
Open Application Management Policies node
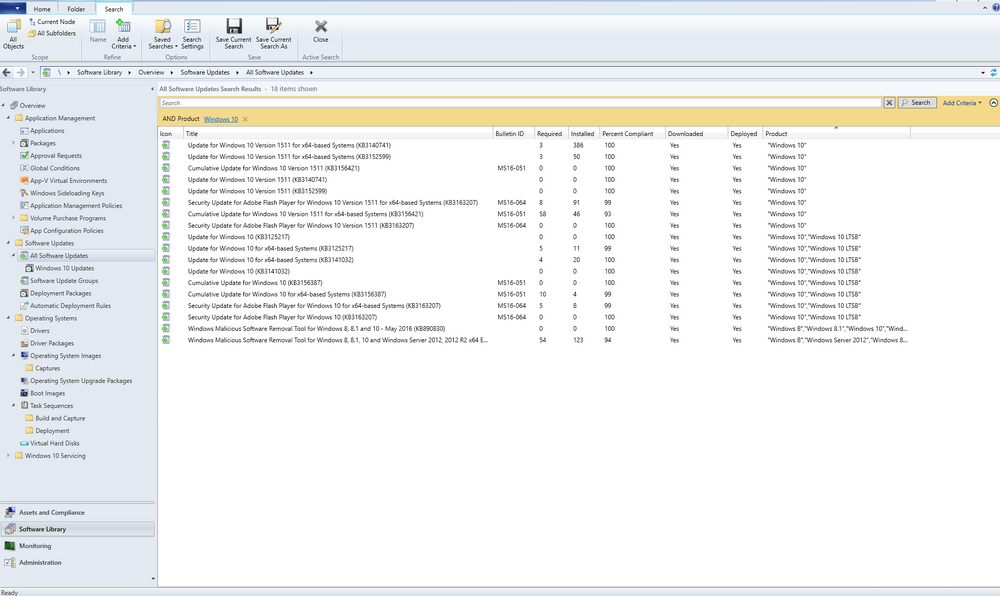[76, 206]
